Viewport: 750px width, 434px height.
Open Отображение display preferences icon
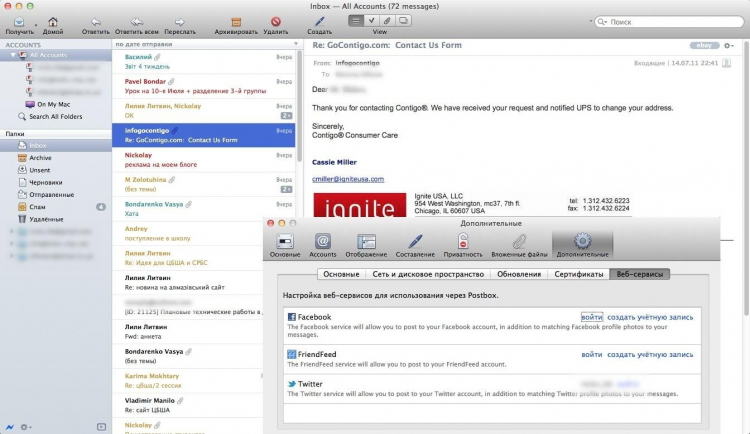pos(366,246)
